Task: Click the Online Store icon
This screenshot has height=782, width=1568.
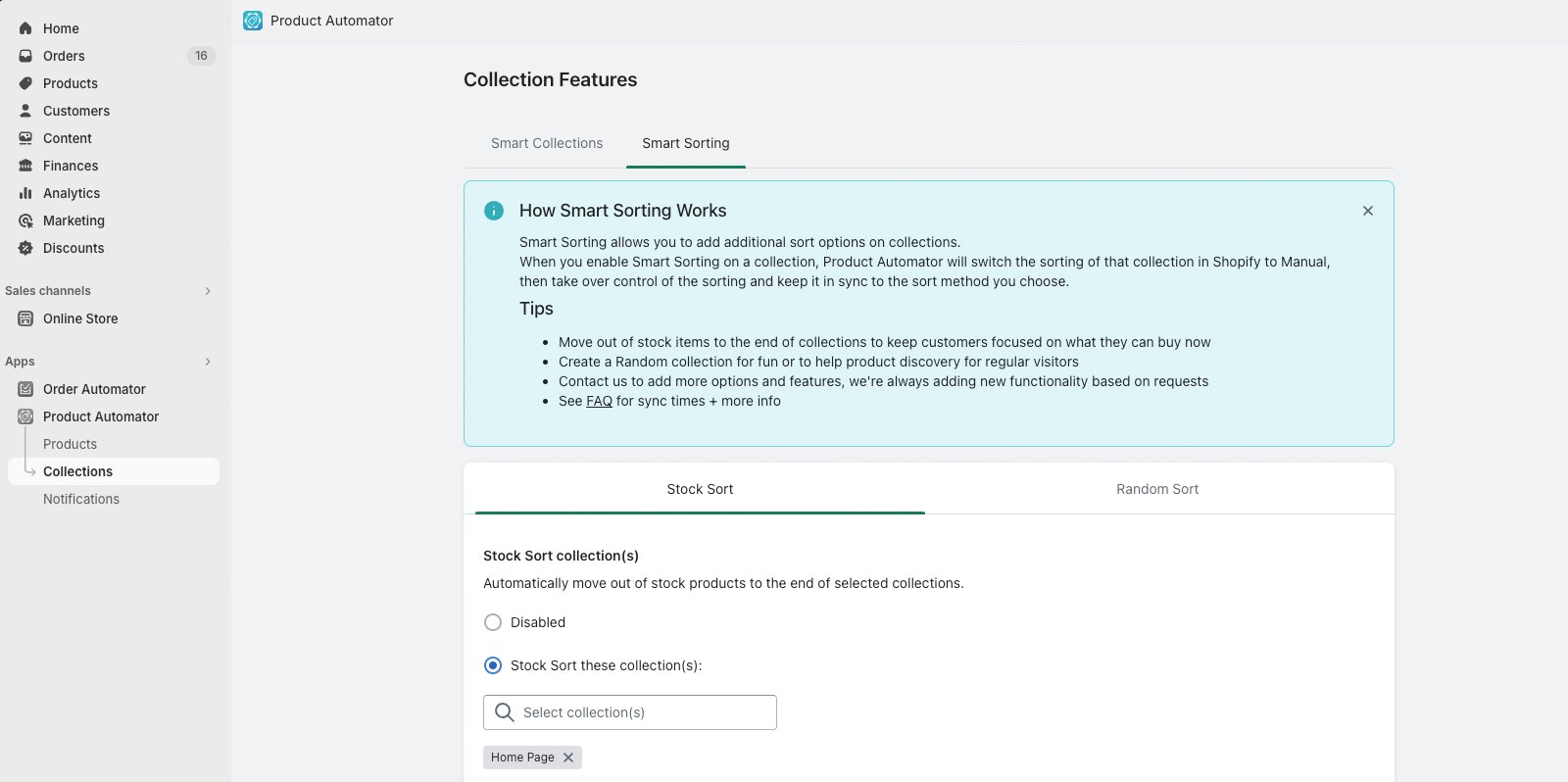Action: [25, 318]
